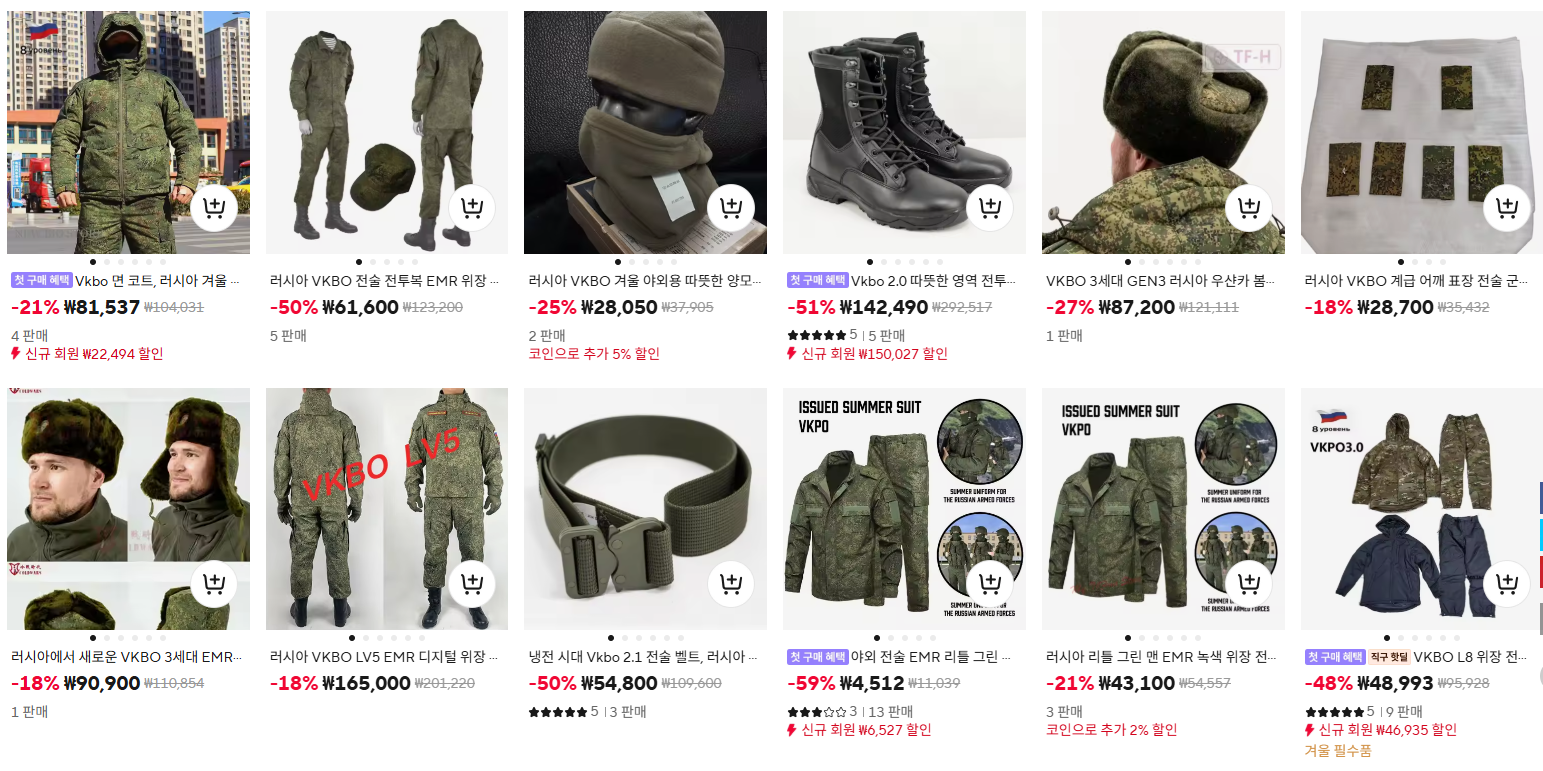
Task: Add olive tactical belt to cart
Action: point(731,584)
